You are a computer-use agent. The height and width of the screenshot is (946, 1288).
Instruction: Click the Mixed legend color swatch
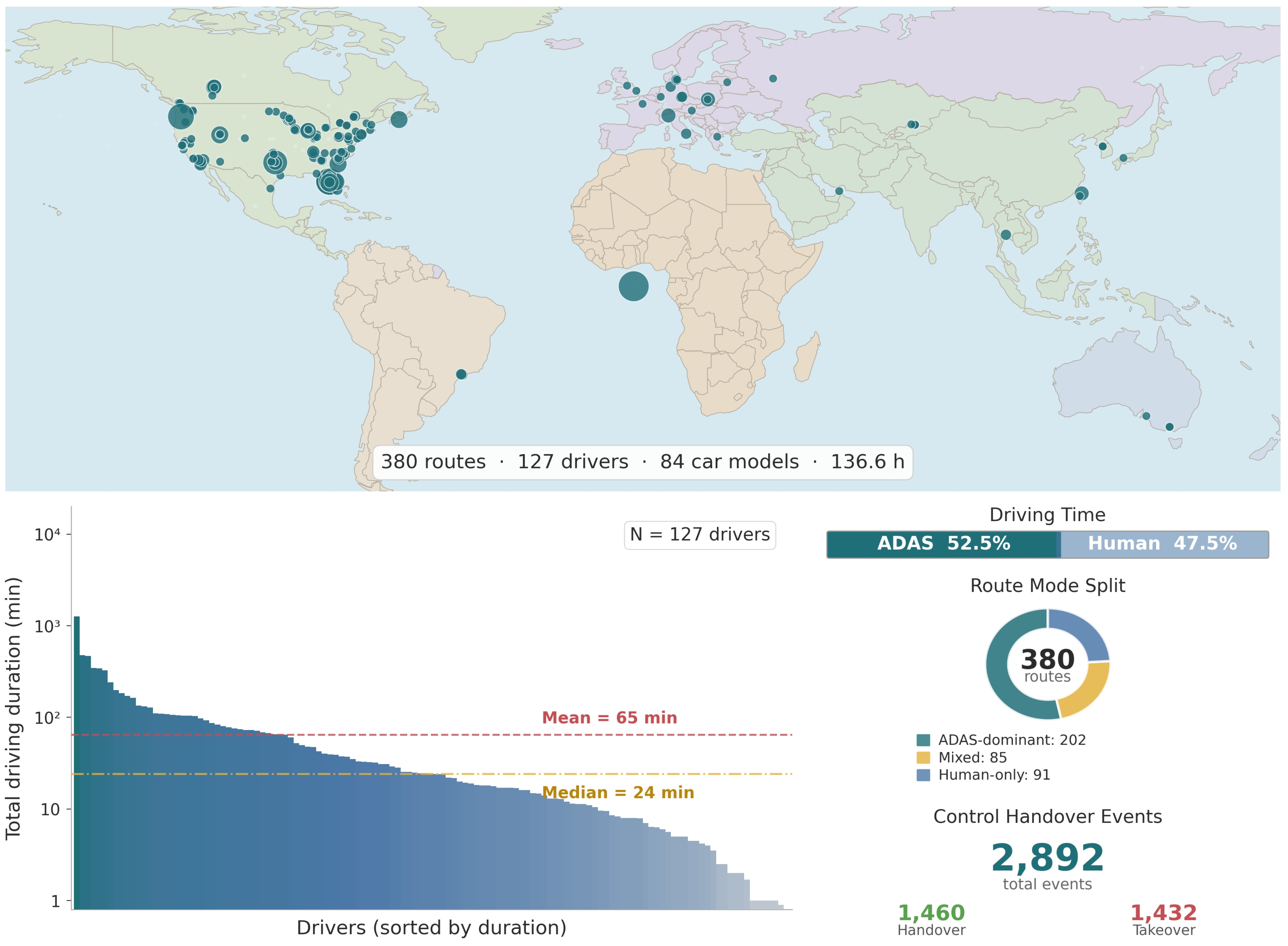click(x=923, y=758)
